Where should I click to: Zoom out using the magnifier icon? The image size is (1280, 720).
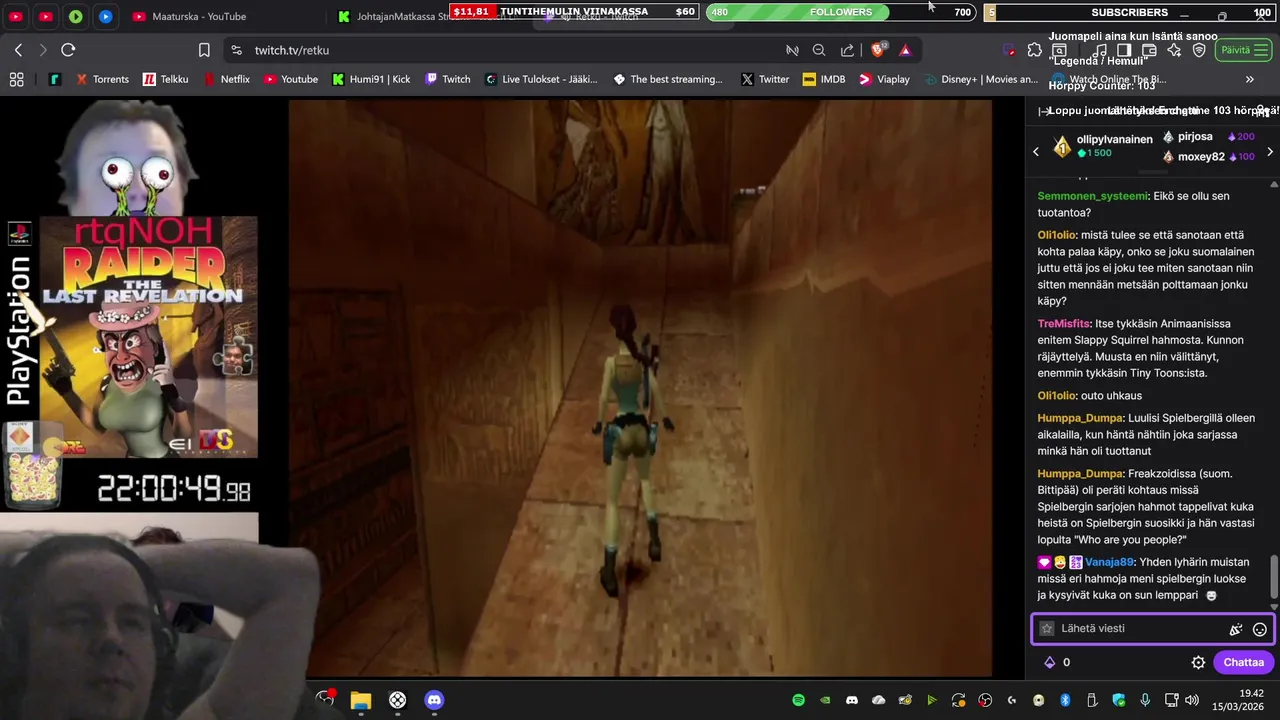pyautogui.click(x=819, y=50)
